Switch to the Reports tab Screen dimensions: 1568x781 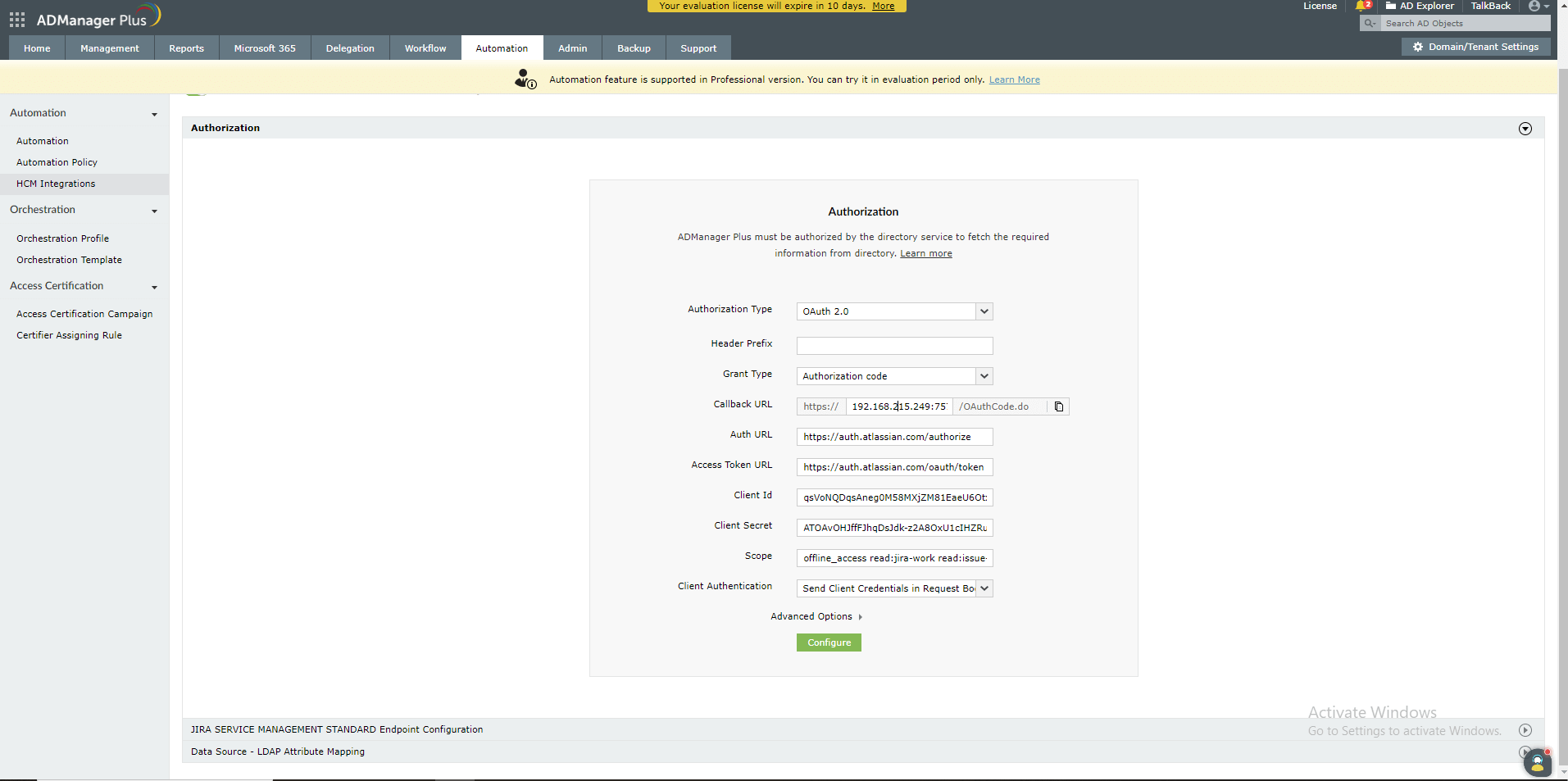[x=186, y=48]
